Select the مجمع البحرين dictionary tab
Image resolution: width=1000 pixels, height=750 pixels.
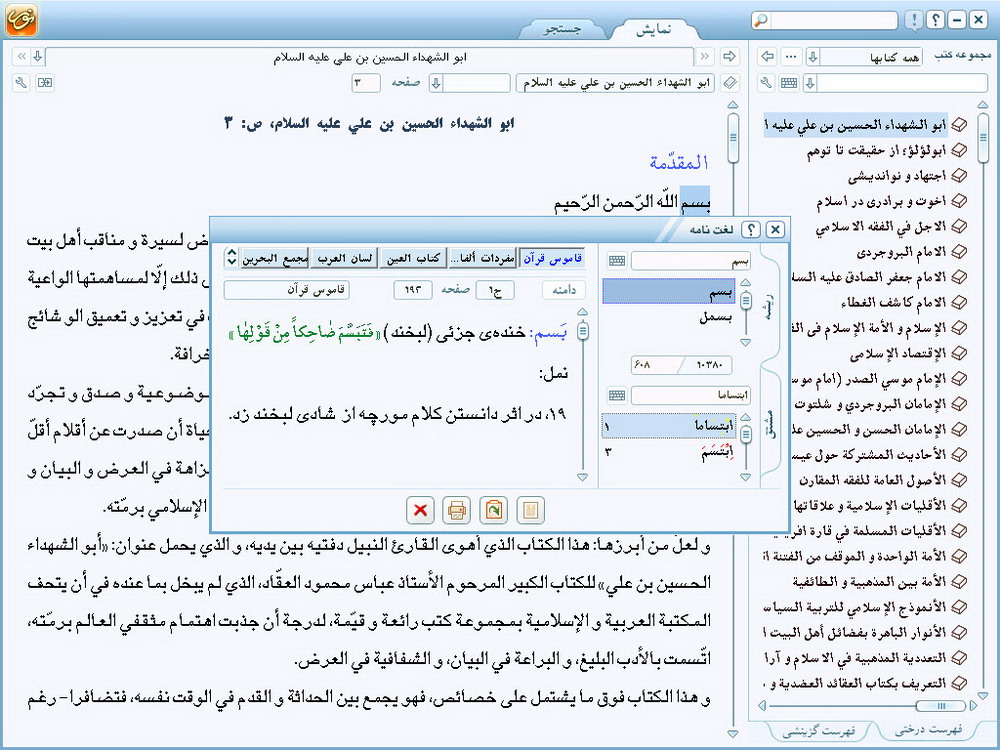pos(275,258)
